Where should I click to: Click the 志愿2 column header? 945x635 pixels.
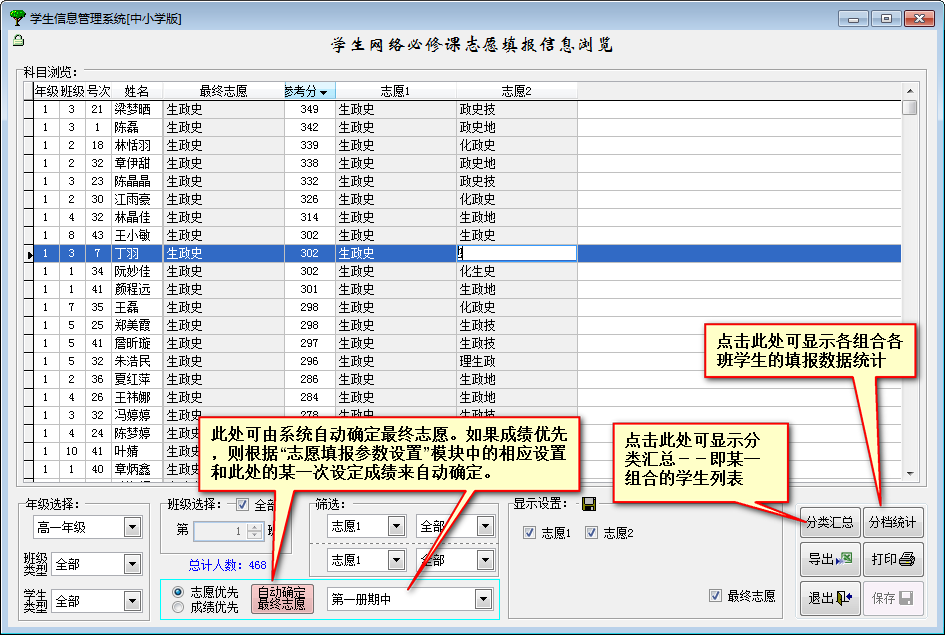point(516,91)
